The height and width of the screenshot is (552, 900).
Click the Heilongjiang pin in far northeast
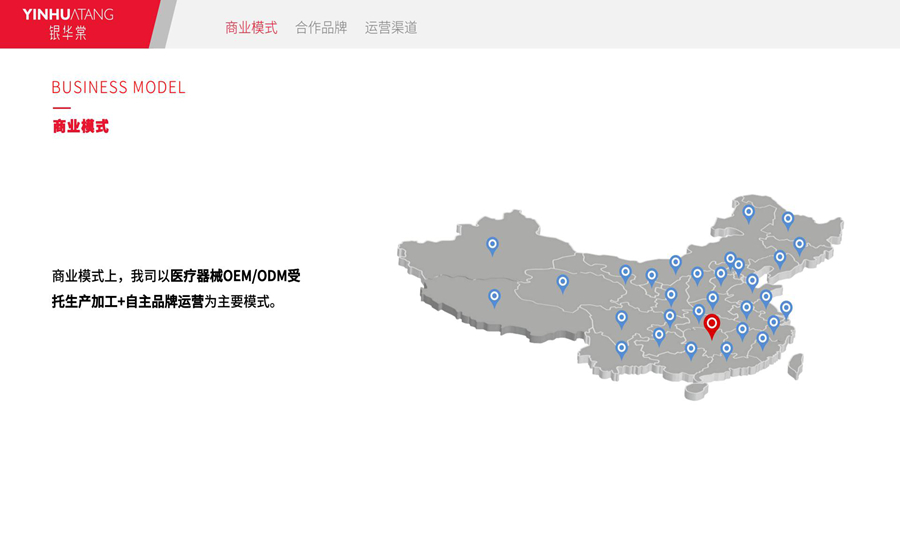pyautogui.click(x=788, y=219)
